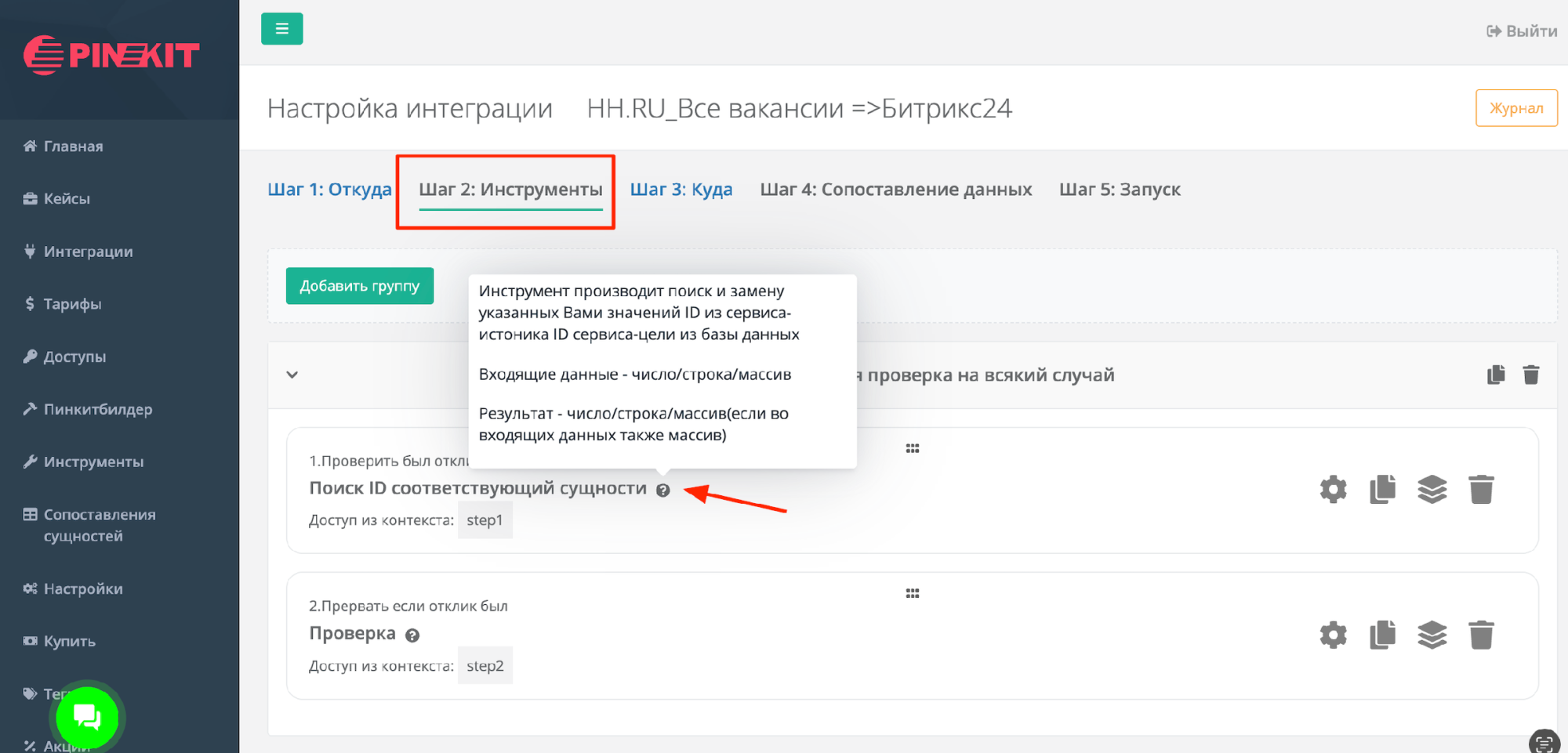Click Добавить группу button

tap(359, 286)
